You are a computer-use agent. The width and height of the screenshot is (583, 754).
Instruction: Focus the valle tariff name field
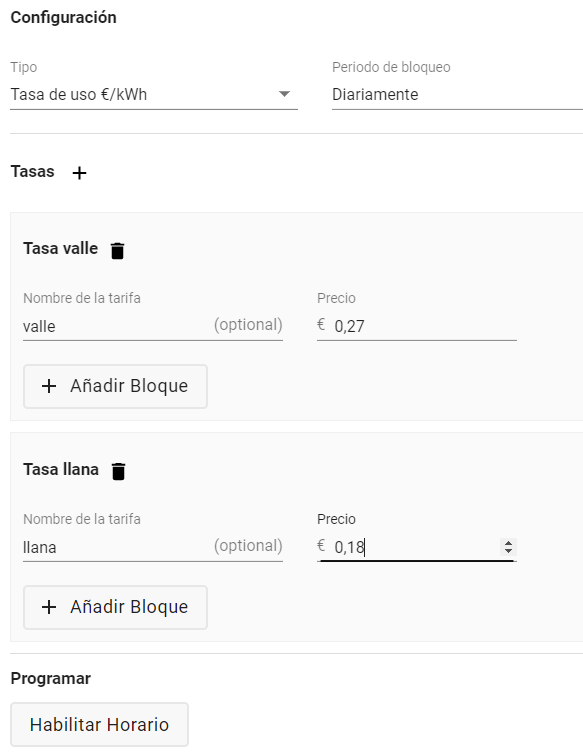(x=152, y=326)
